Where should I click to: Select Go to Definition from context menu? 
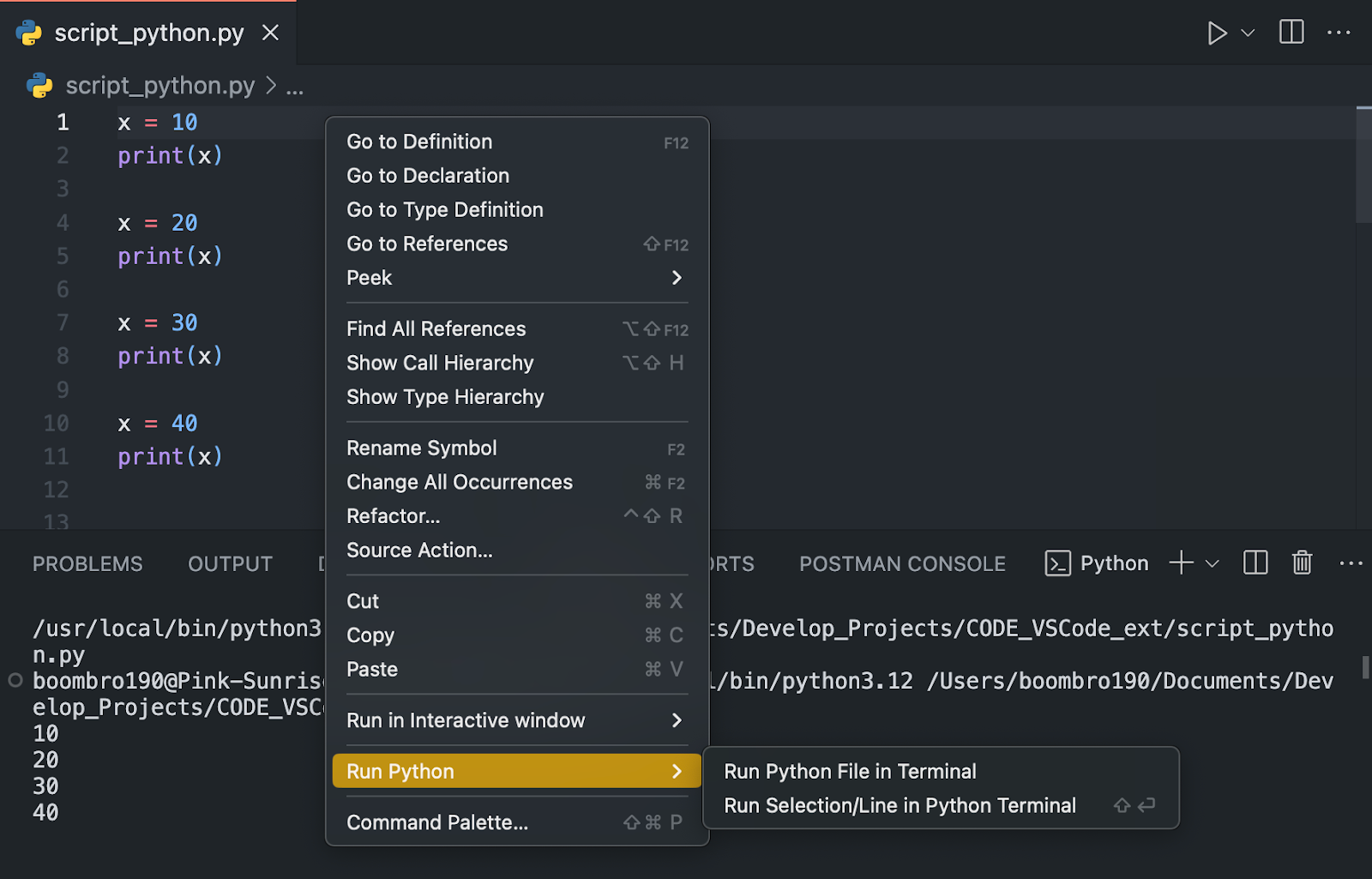pyautogui.click(x=419, y=141)
